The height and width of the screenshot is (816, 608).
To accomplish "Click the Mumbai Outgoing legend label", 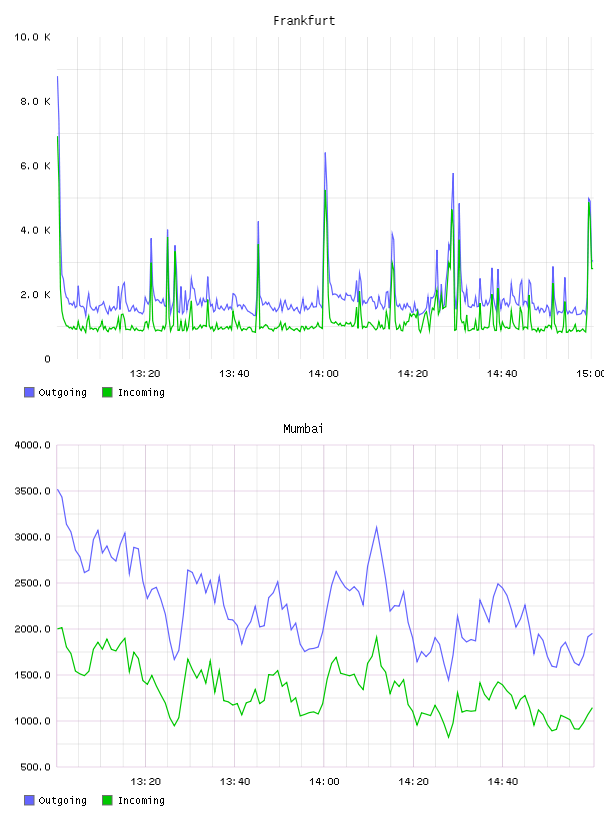I will 62,801.
